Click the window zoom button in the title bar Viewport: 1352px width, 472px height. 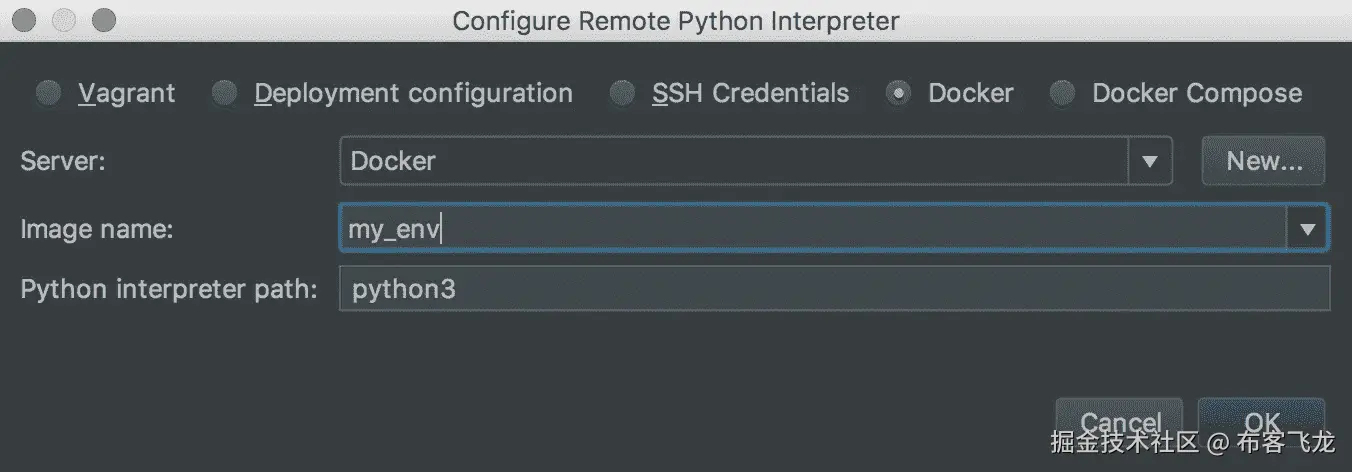[103, 20]
